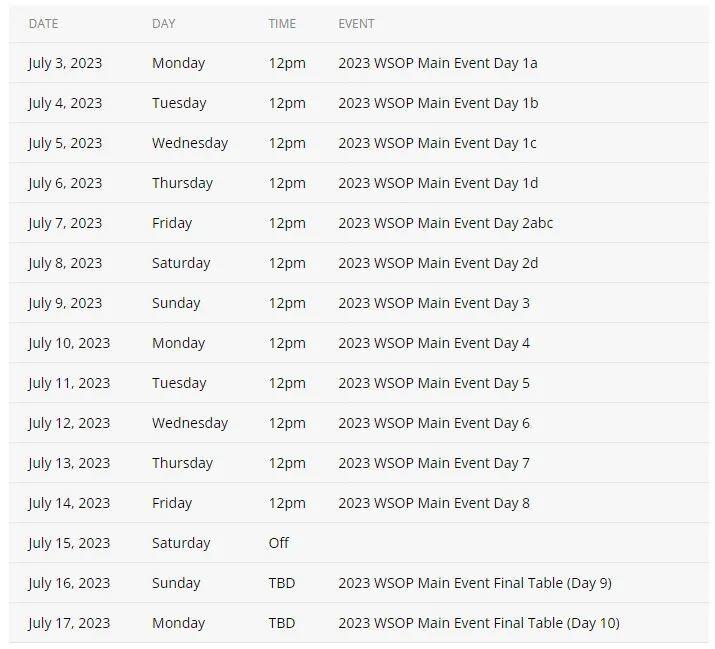Click 2023 WSOP Main Event Day 1a
Screen dimensions: 715x649
point(438,63)
